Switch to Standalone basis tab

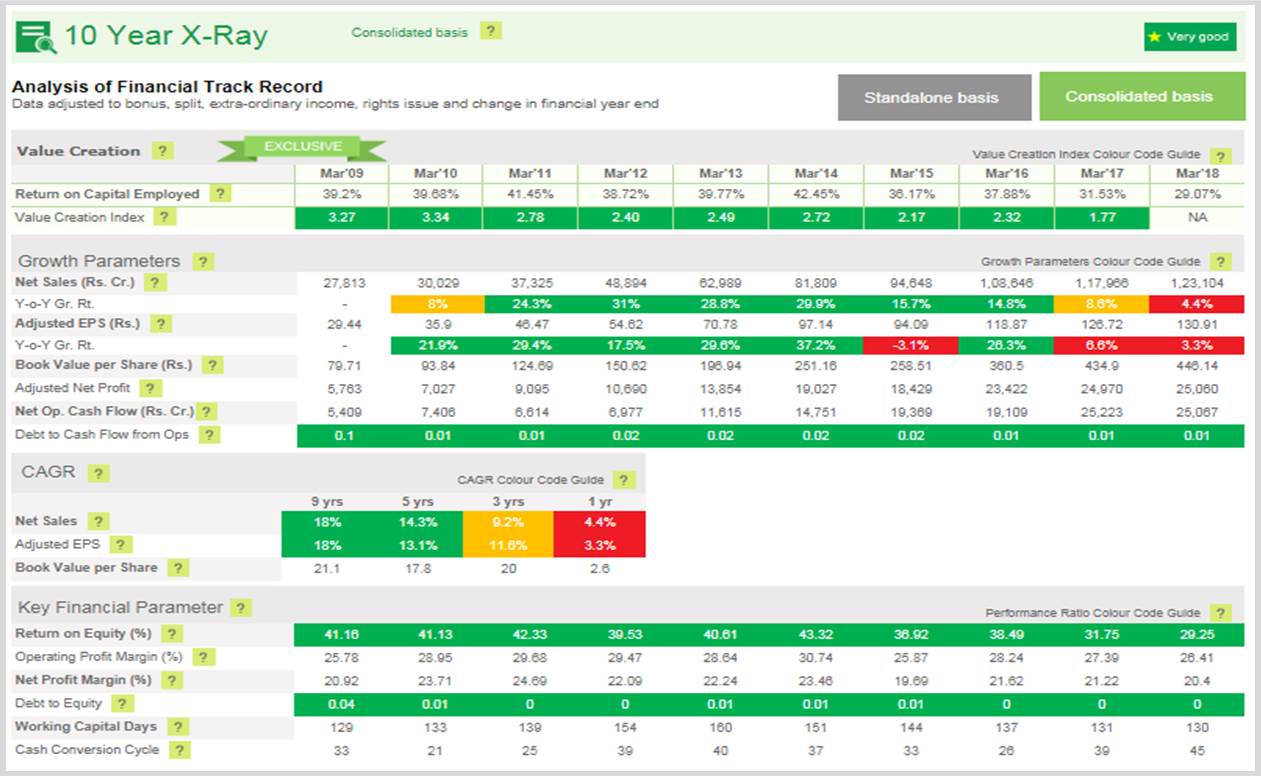[931, 97]
